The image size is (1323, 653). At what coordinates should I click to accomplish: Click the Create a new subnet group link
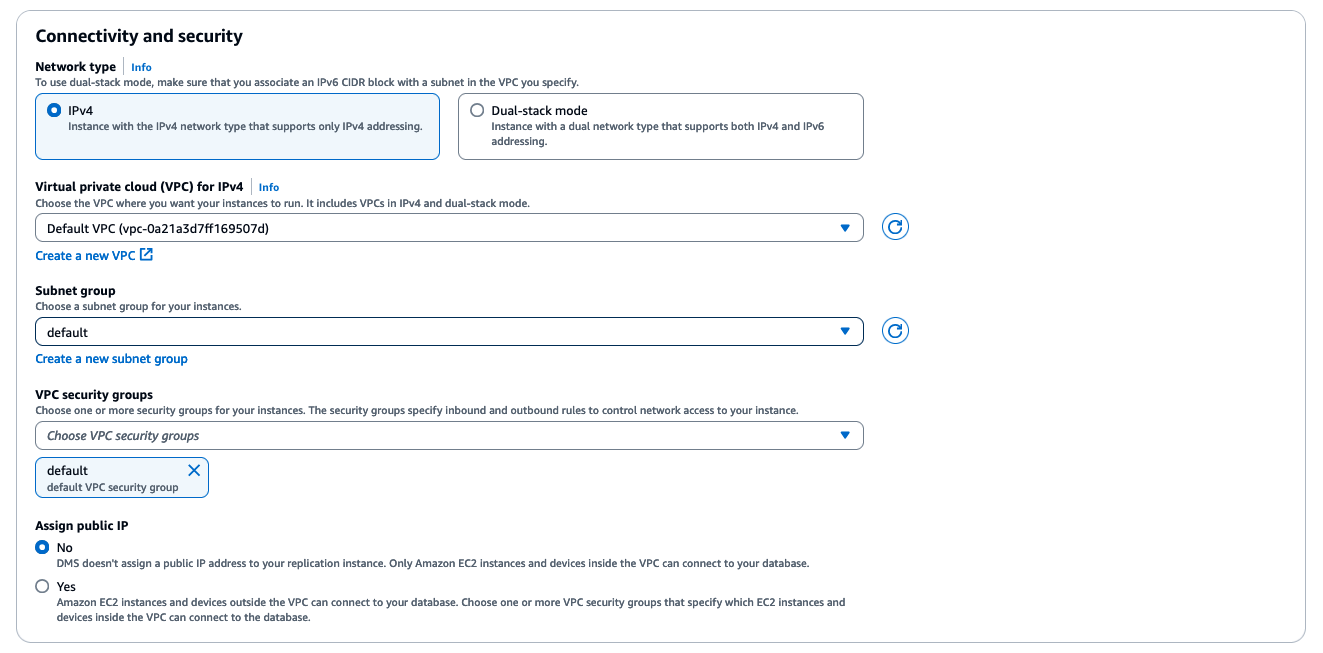pos(111,358)
